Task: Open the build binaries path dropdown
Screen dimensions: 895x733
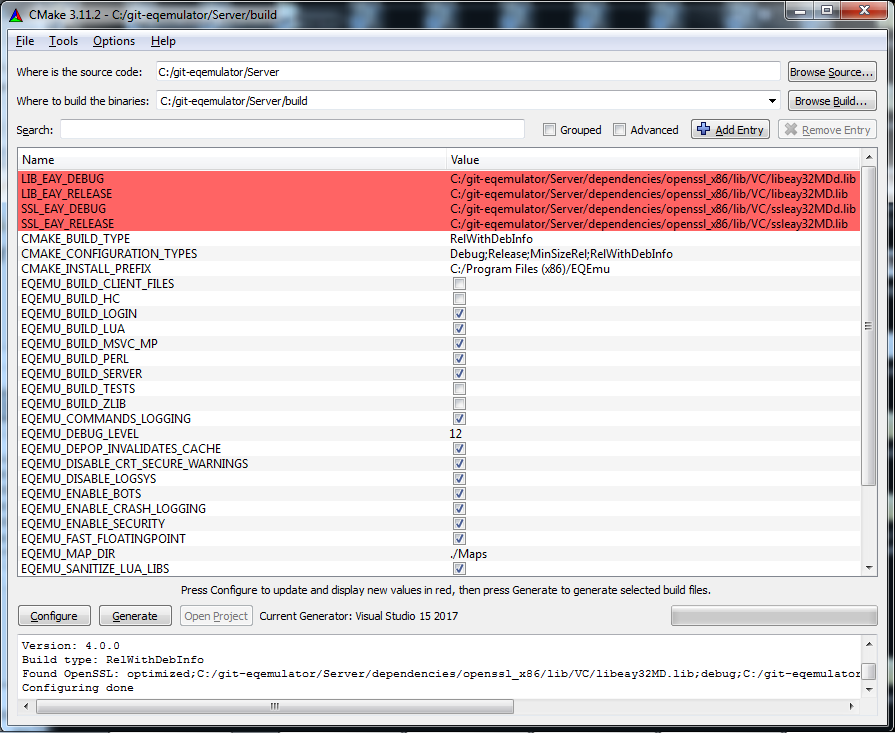Action: pyautogui.click(x=772, y=101)
